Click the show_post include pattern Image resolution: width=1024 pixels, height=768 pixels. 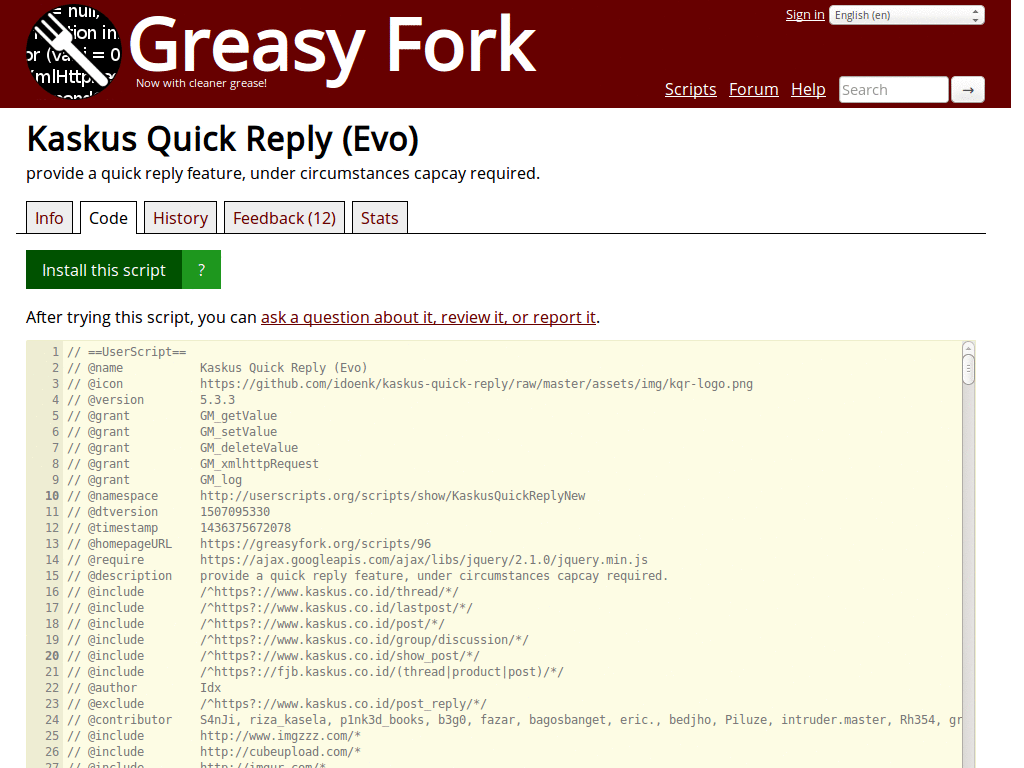click(340, 656)
